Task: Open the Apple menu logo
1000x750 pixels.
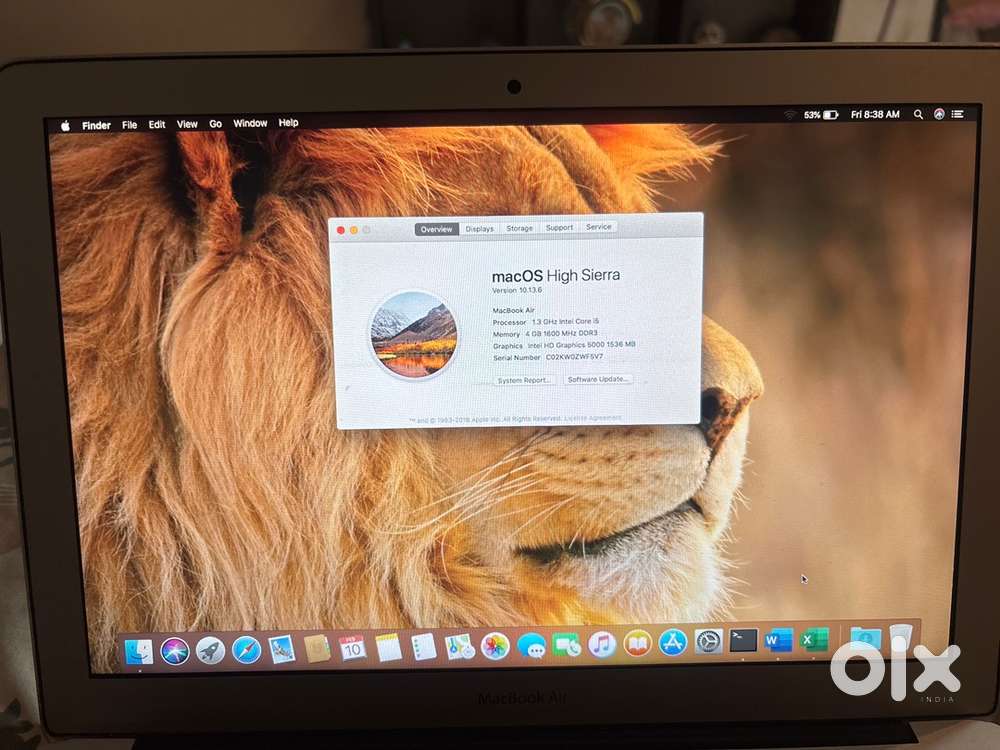Action: click(65, 126)
